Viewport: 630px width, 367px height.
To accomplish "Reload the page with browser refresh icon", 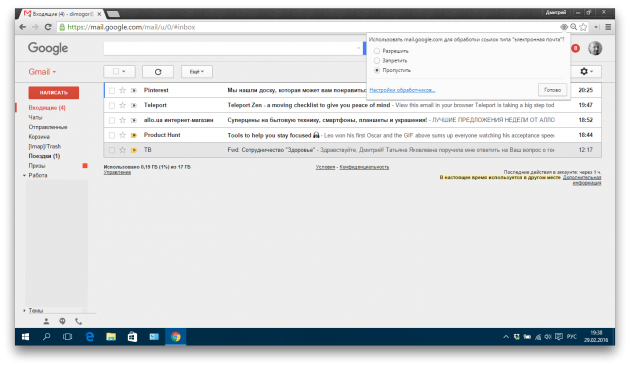I will [48, 27].
